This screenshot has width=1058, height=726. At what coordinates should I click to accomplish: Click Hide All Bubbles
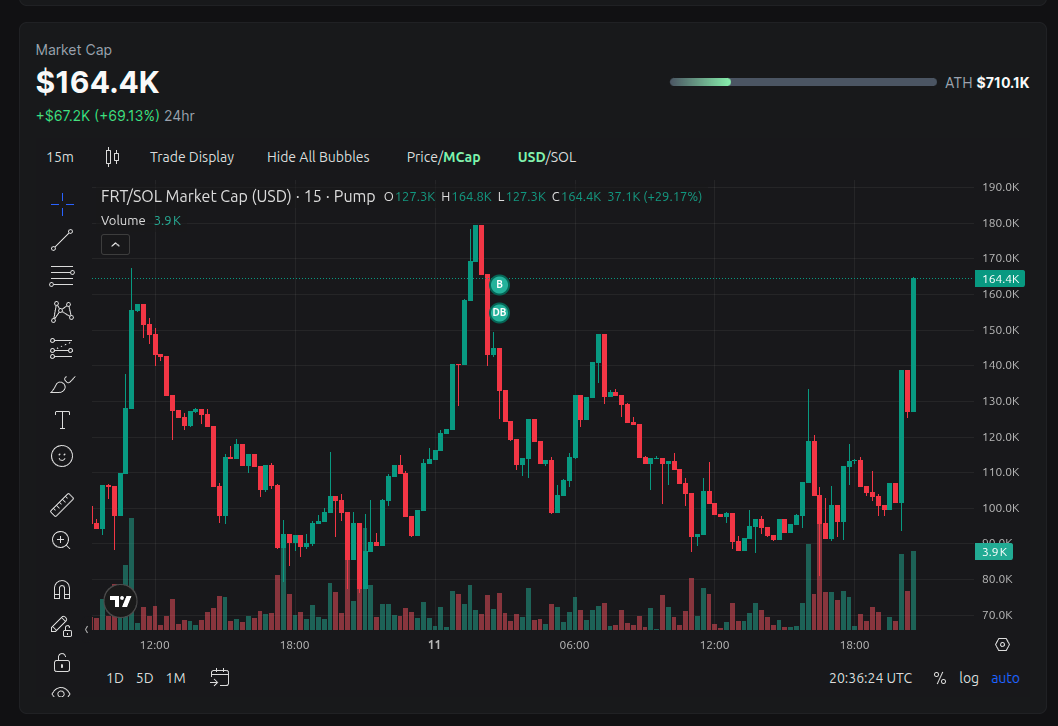point(318,157)
